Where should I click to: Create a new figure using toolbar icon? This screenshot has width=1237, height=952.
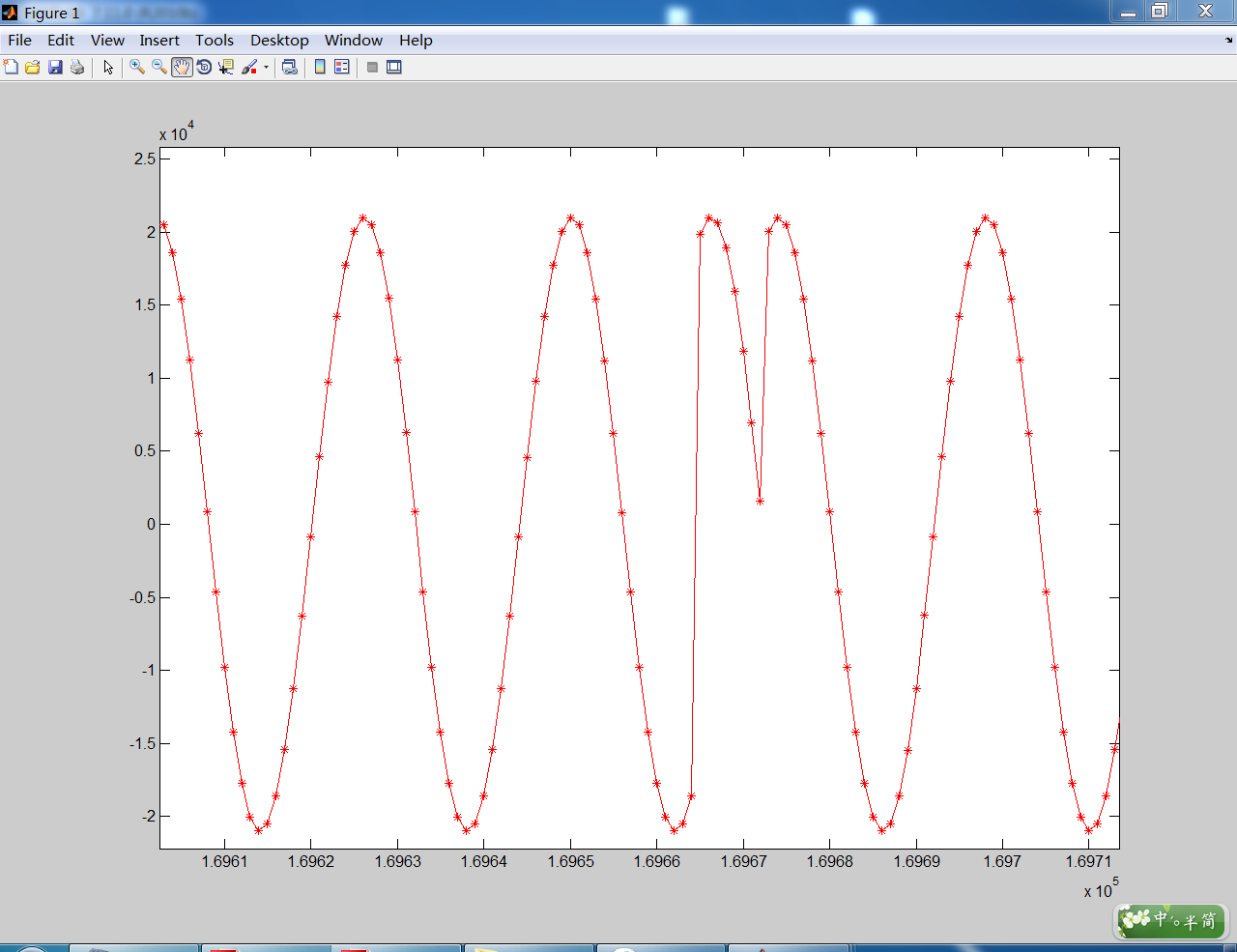pos(11,67)
